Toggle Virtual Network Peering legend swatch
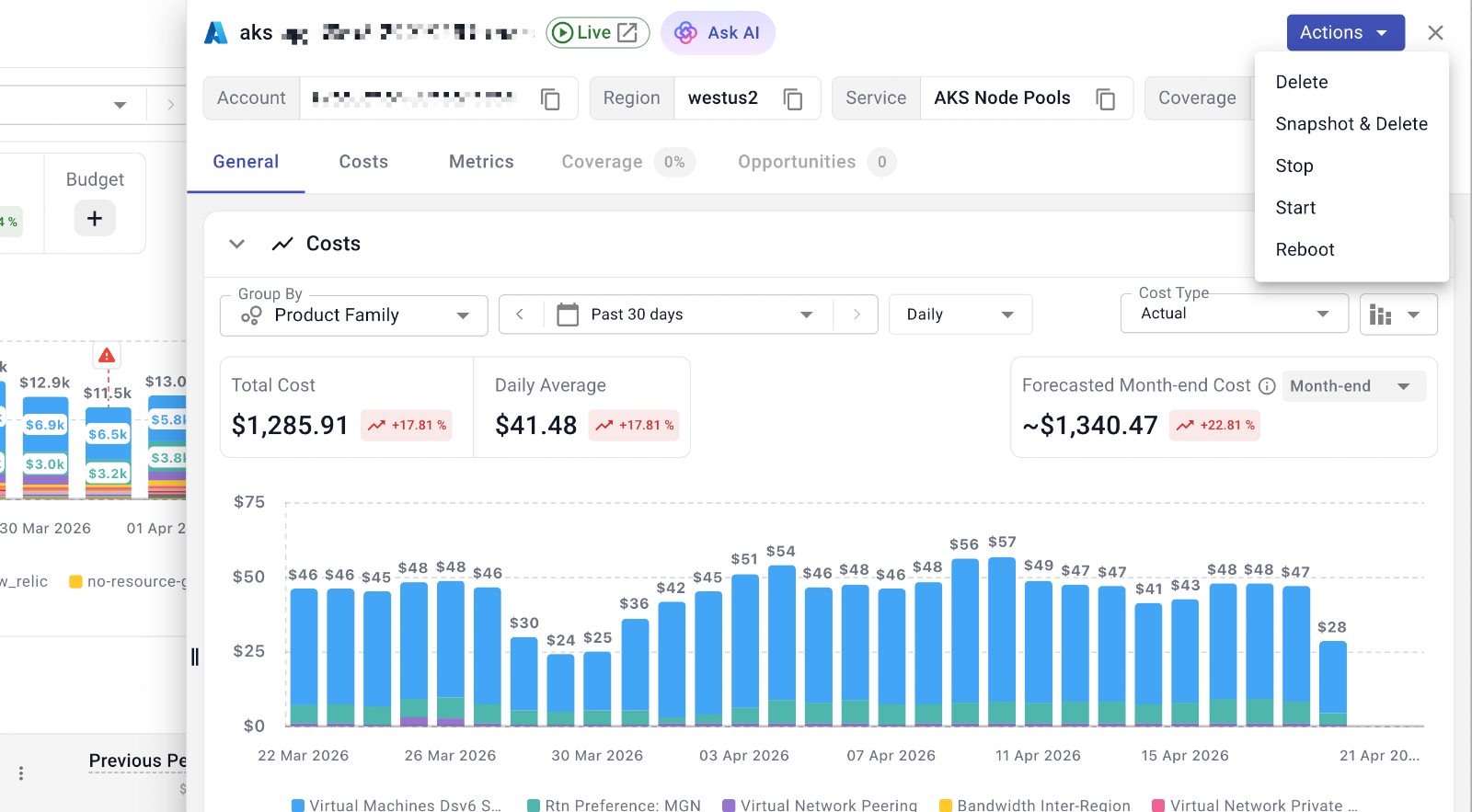 pos(729,806)
